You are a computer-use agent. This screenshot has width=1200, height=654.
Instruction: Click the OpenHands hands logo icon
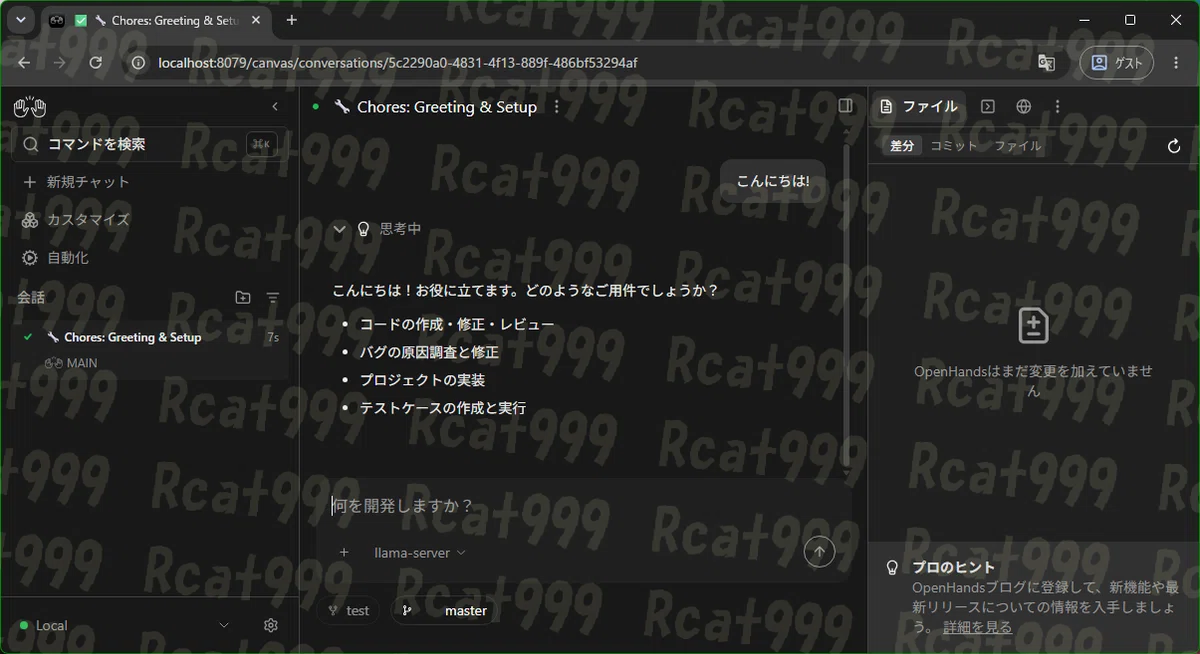[30, 107]
